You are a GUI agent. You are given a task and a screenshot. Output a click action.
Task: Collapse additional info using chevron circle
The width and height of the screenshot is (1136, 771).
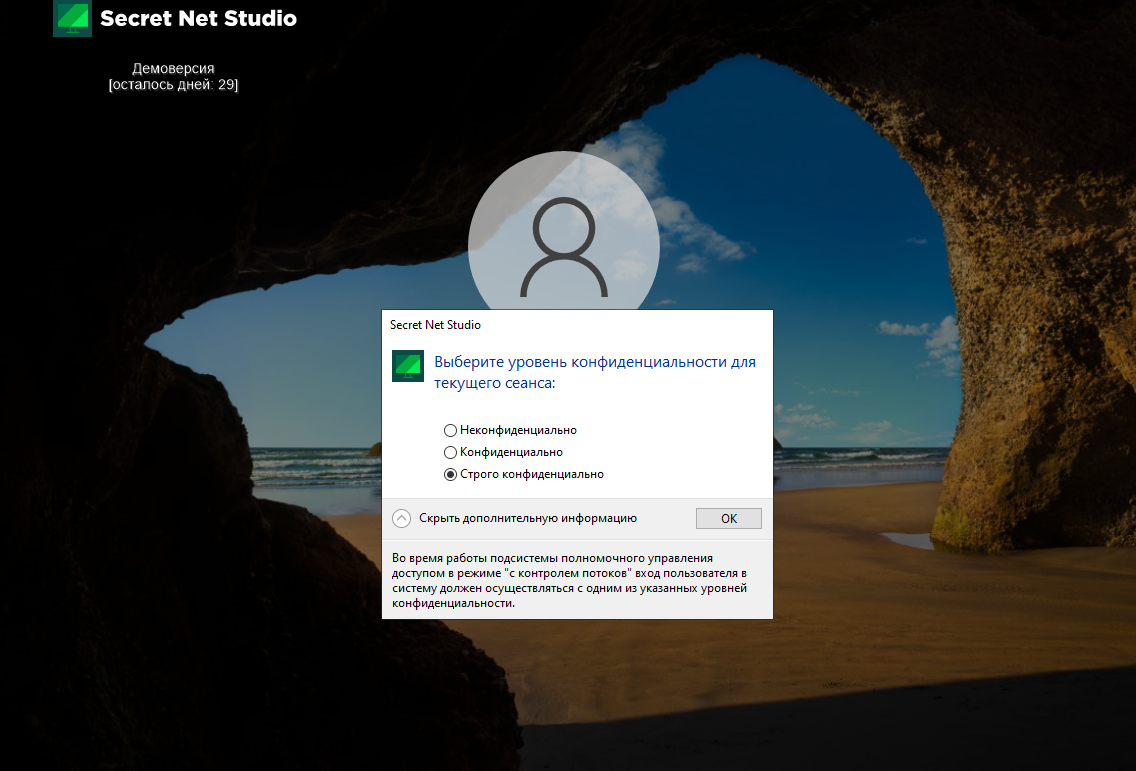click(x=401, y=518)
